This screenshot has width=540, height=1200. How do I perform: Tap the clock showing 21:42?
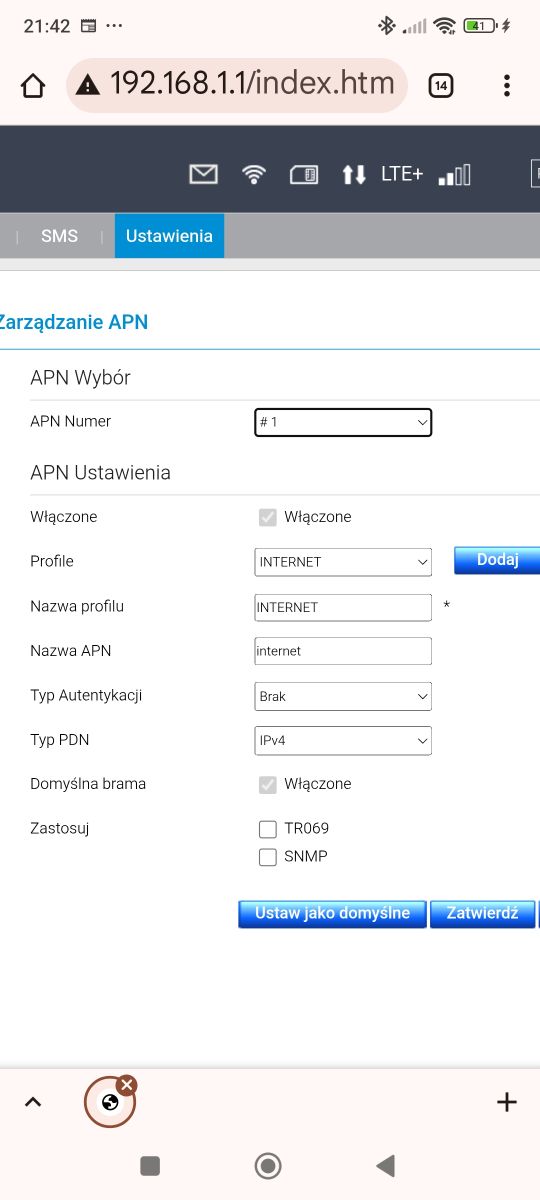coord(46,26)
